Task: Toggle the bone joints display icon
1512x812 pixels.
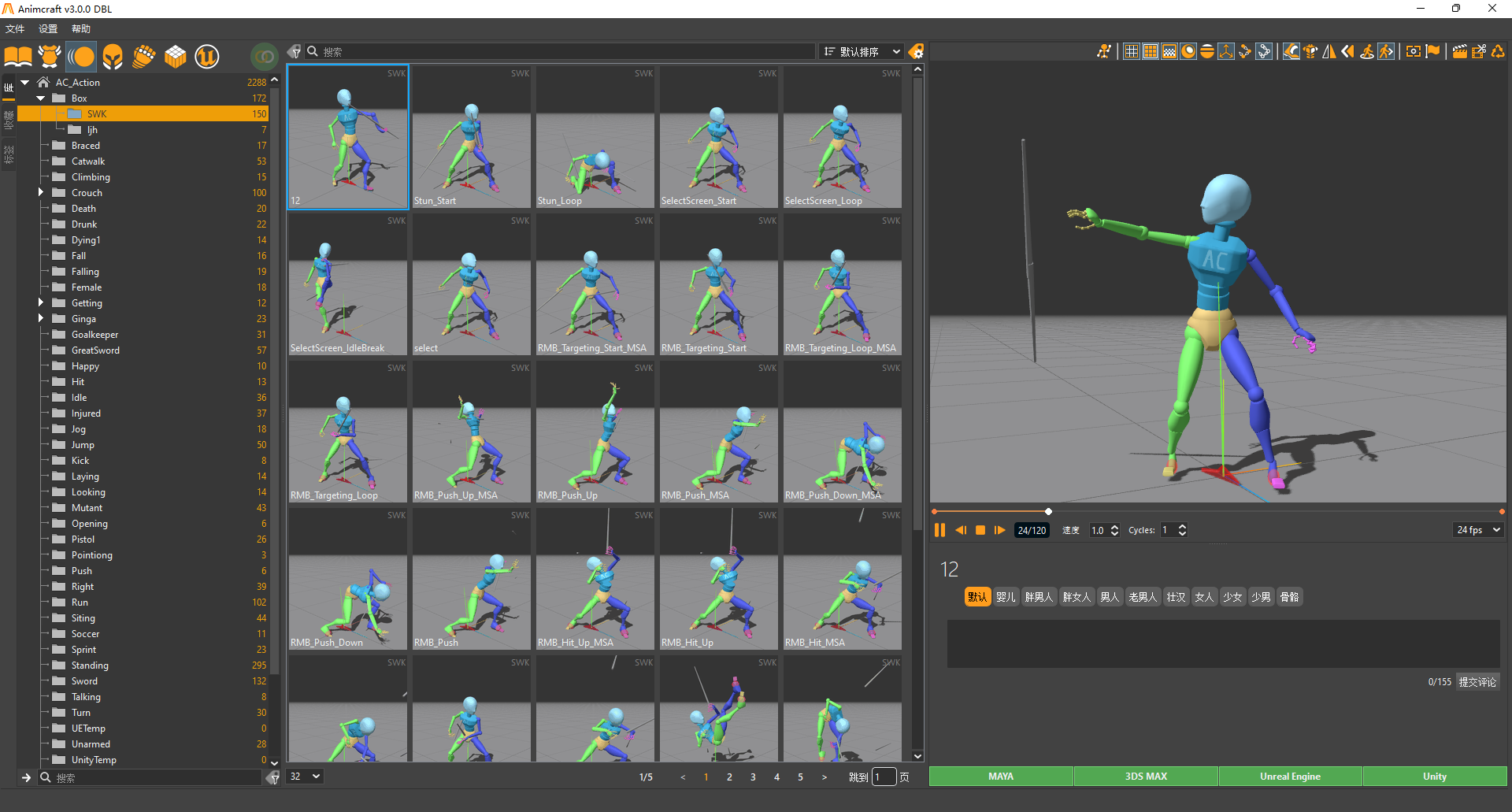Action: [1245, 51]
